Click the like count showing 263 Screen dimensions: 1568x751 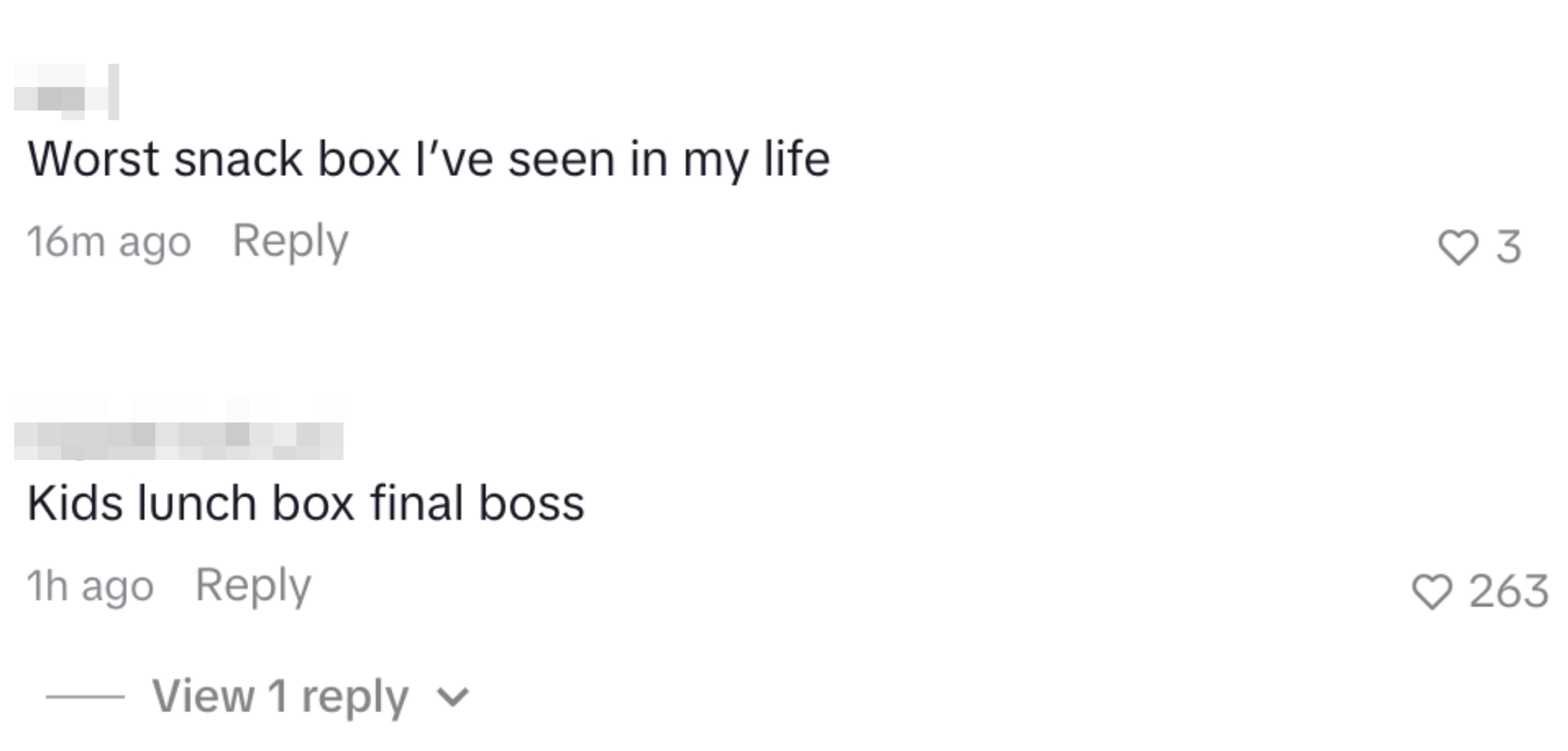1508,592
